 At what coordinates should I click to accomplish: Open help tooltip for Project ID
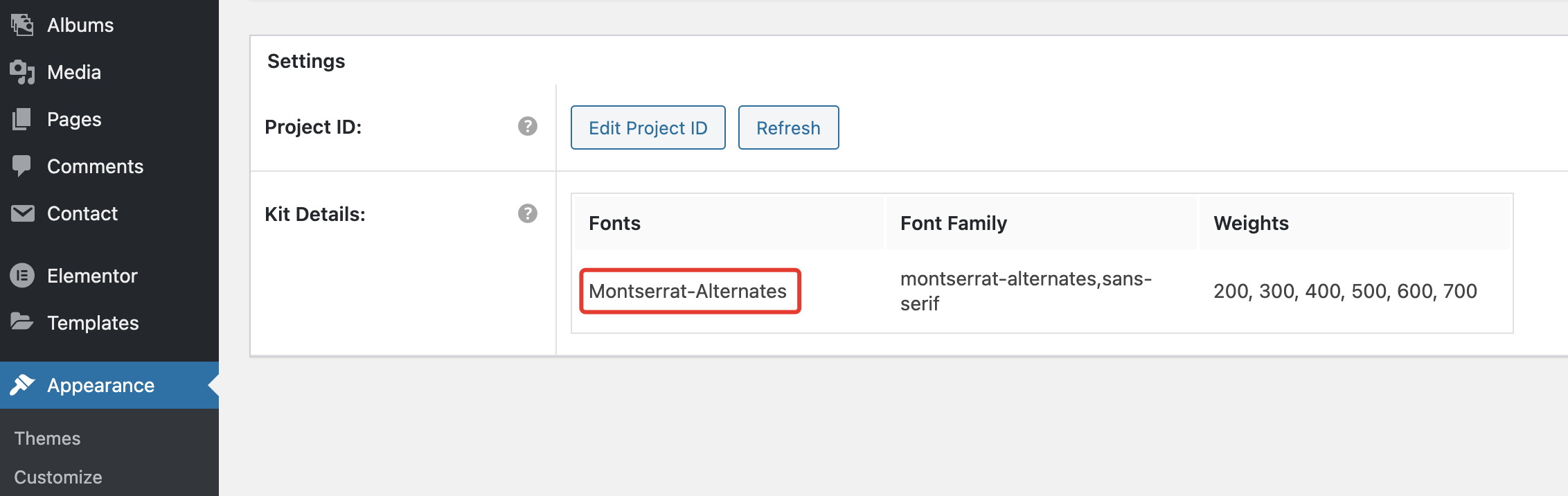(x=528, y=126)
